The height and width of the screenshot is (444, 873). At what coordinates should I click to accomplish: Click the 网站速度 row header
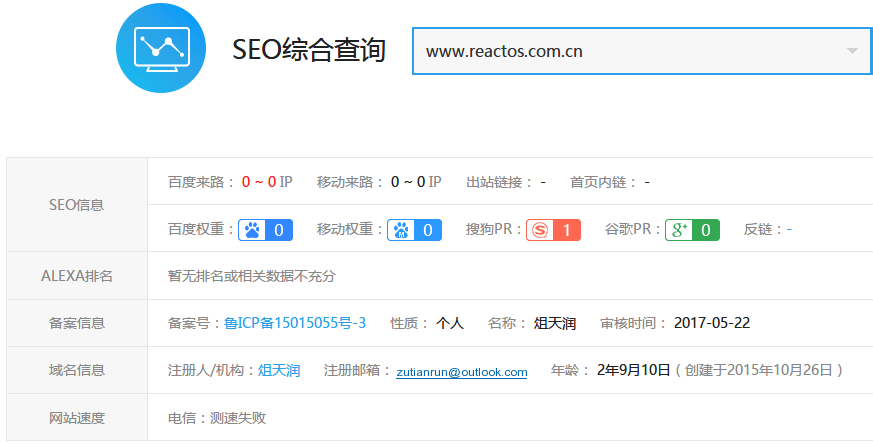pyautogui.click(x=77, y=418)
